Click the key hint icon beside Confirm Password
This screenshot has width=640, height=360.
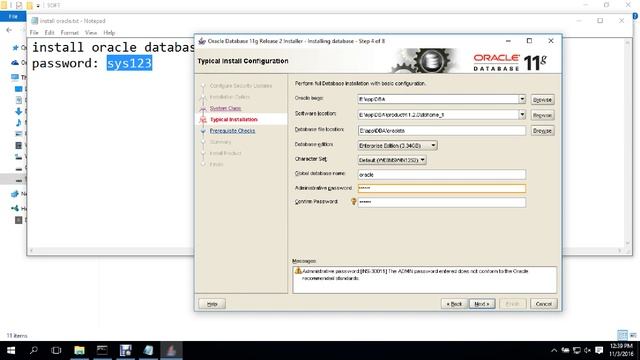pyautogui.click(x=353, y=201)
